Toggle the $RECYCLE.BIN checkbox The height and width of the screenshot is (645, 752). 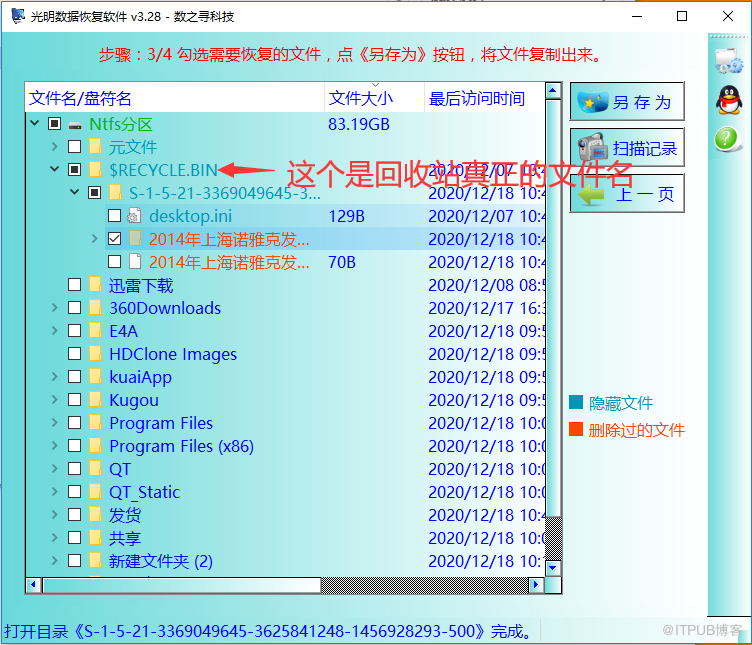[x=74, y=169]
